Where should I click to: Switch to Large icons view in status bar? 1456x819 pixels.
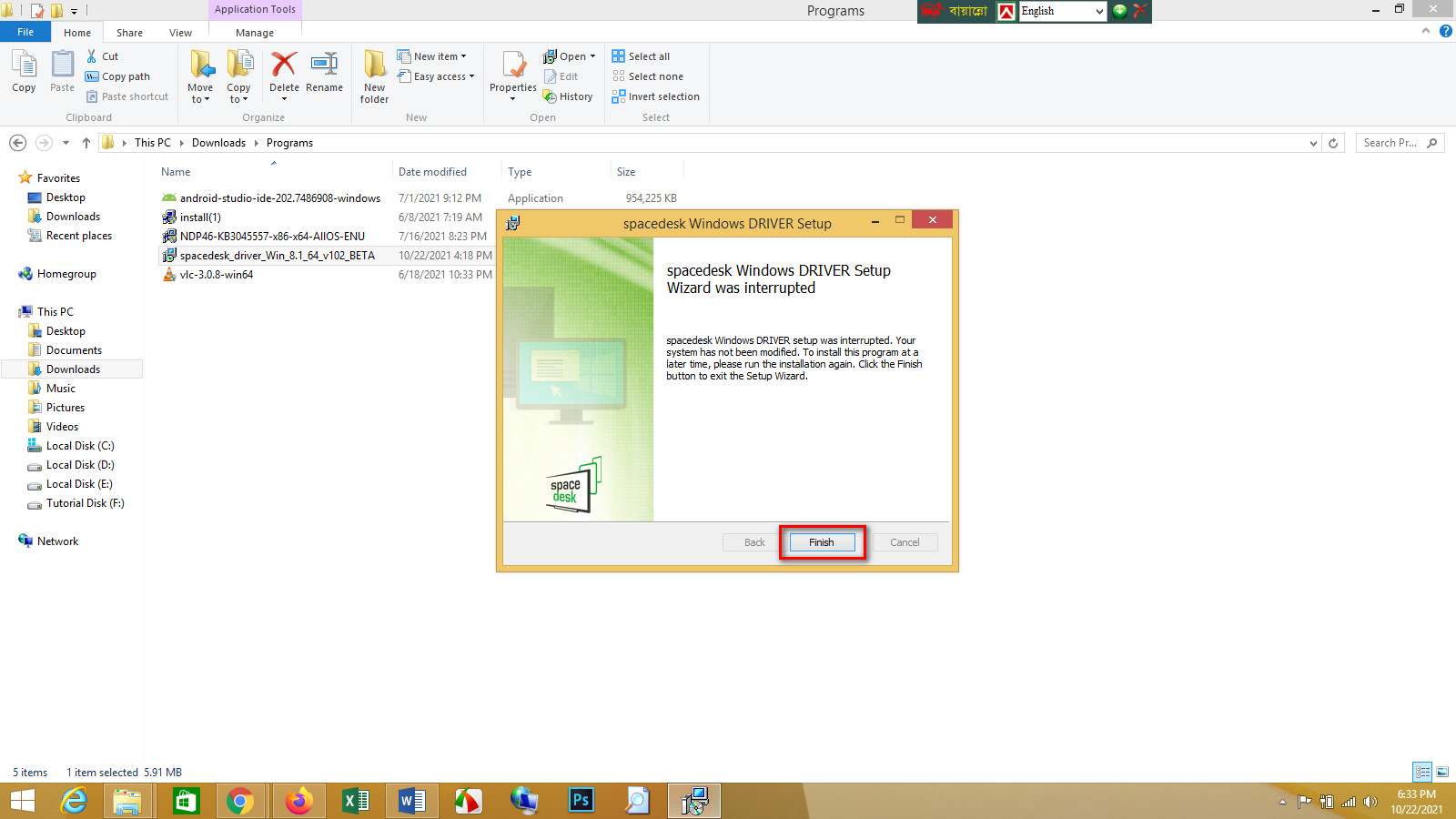pyautogui.click(x=1442, y=772)
